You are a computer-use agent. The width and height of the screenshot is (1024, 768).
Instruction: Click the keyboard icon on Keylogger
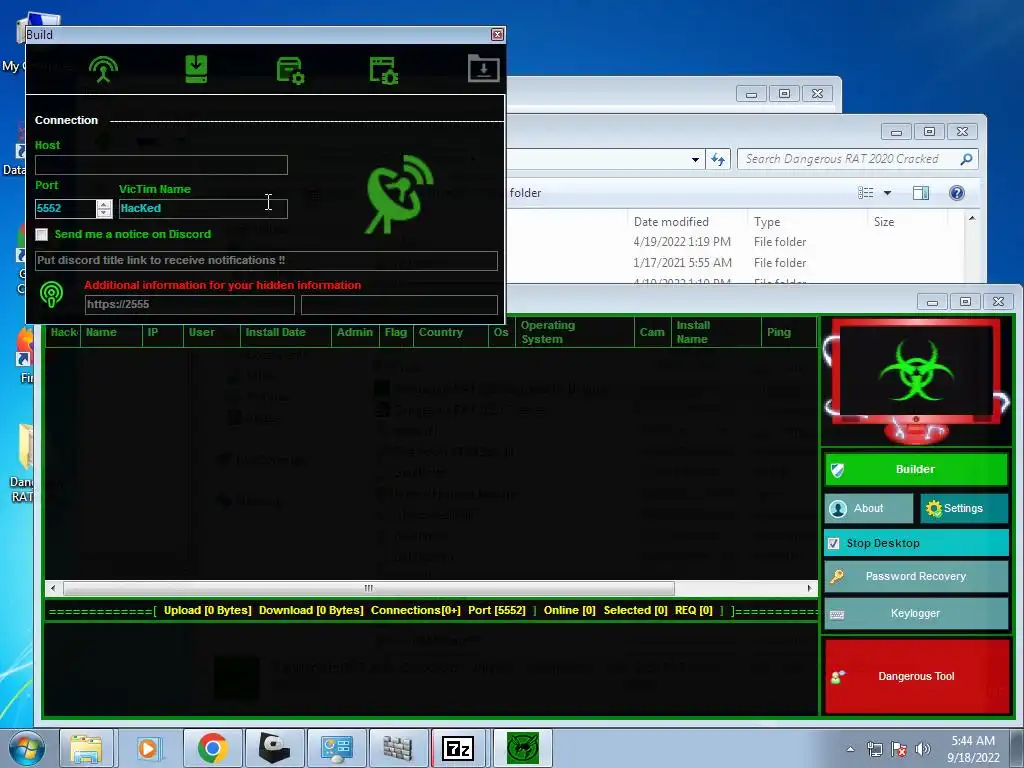(837, 615)
